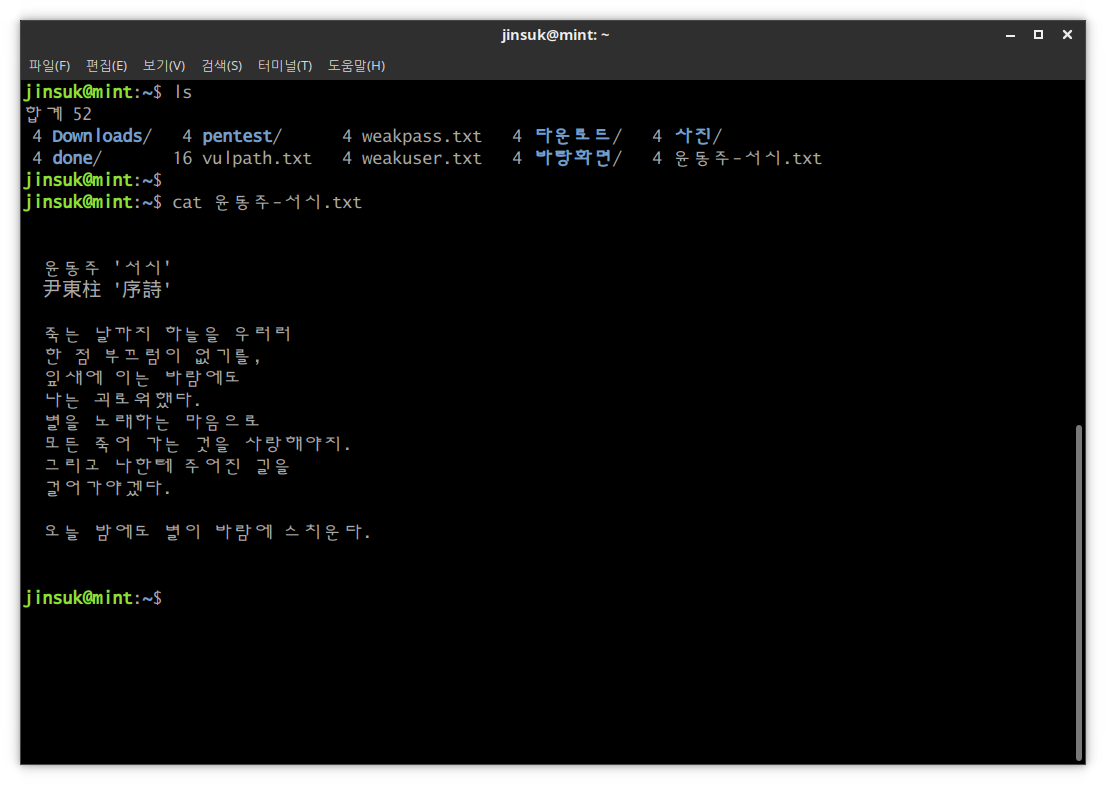Maximize the terminal window
The width and height of the screenshot is (1106, 785).
tap(1038, 35)
